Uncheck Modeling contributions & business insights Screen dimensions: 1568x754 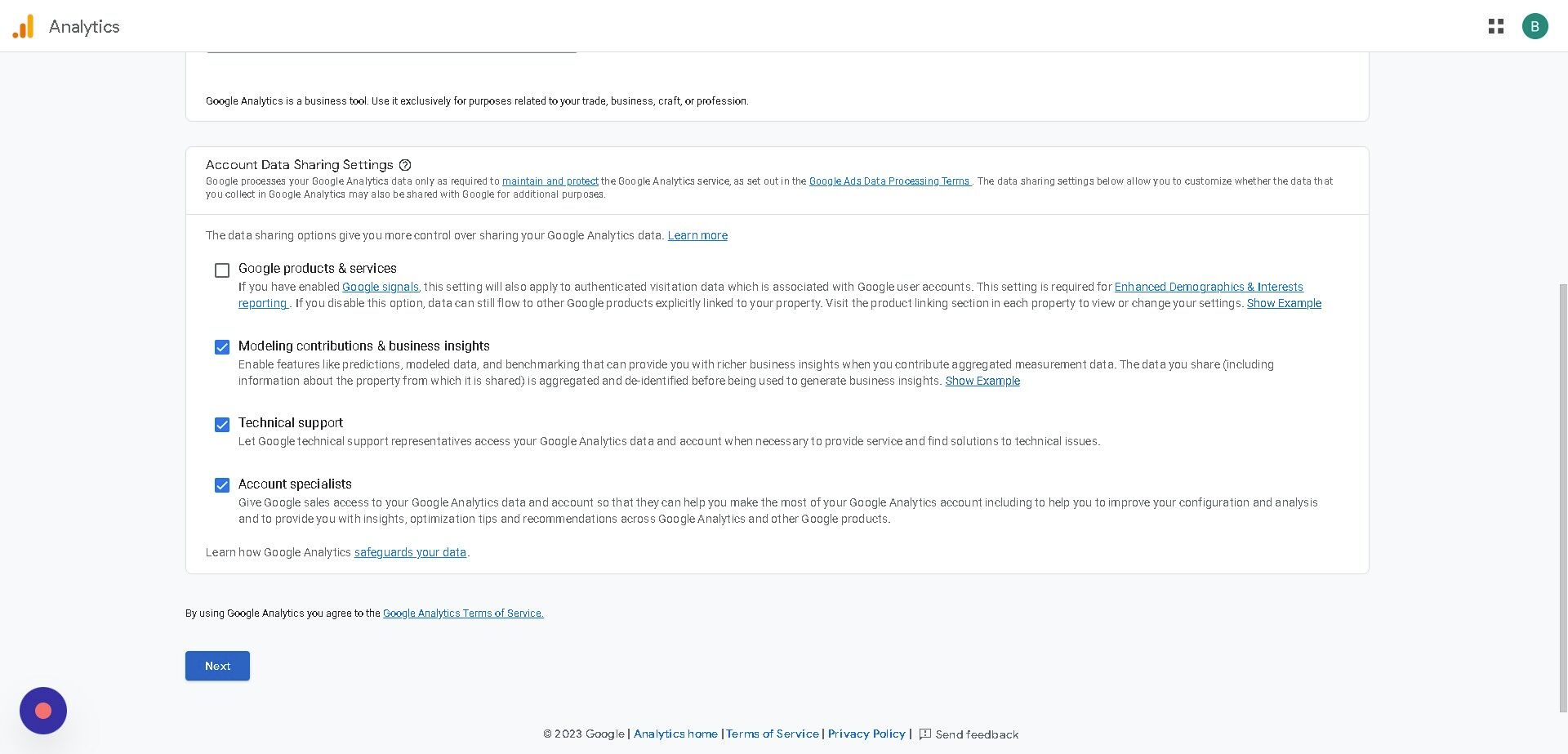point(222,347)
